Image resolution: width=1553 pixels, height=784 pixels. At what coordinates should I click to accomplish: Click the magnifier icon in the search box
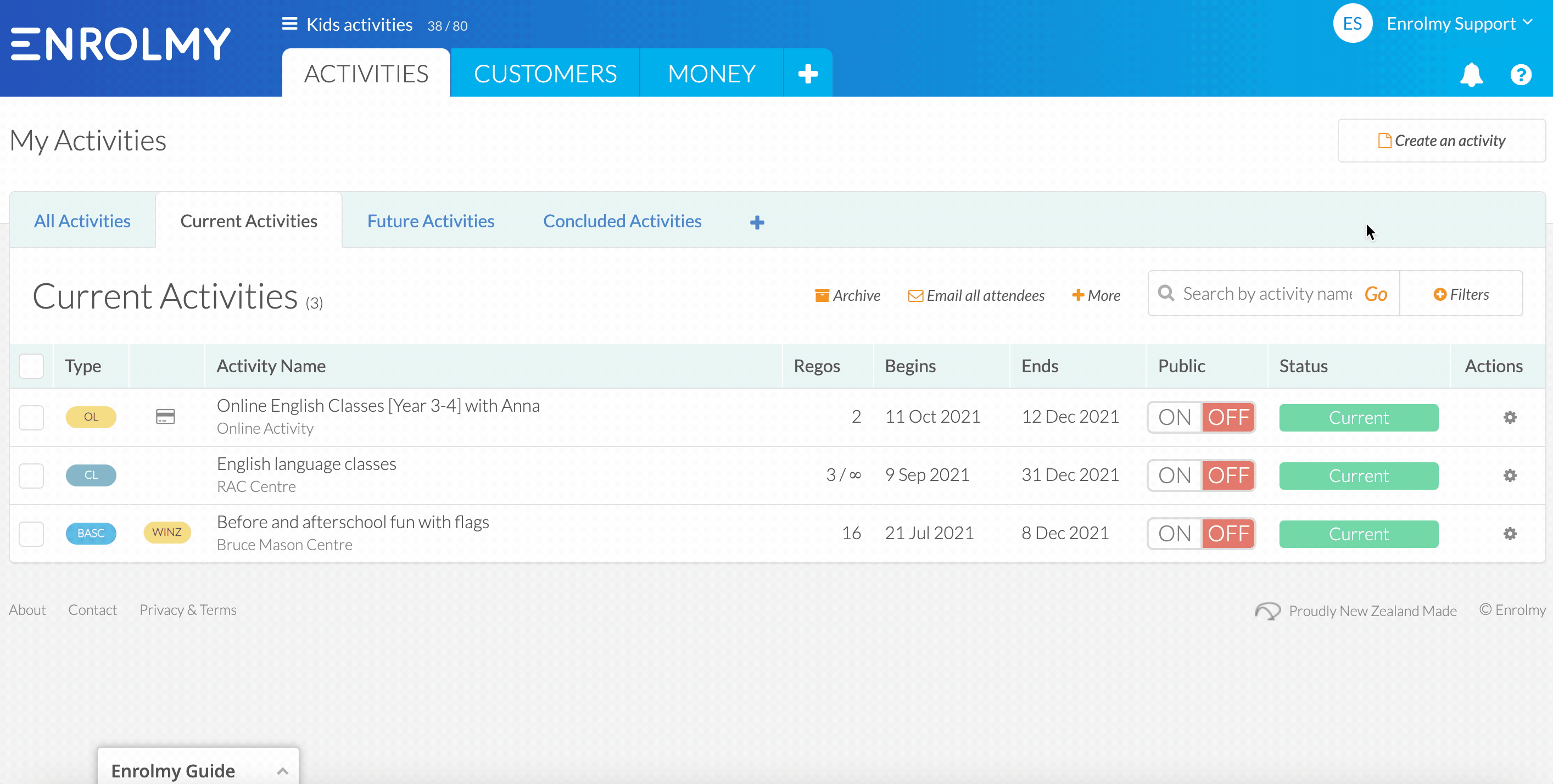[x=1166, y=294]
